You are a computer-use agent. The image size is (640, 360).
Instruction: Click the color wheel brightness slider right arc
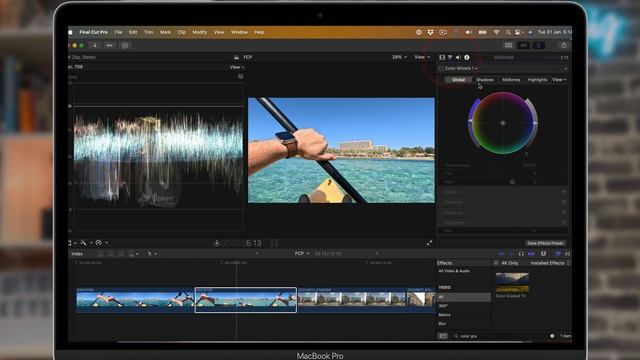coord(533,123)
